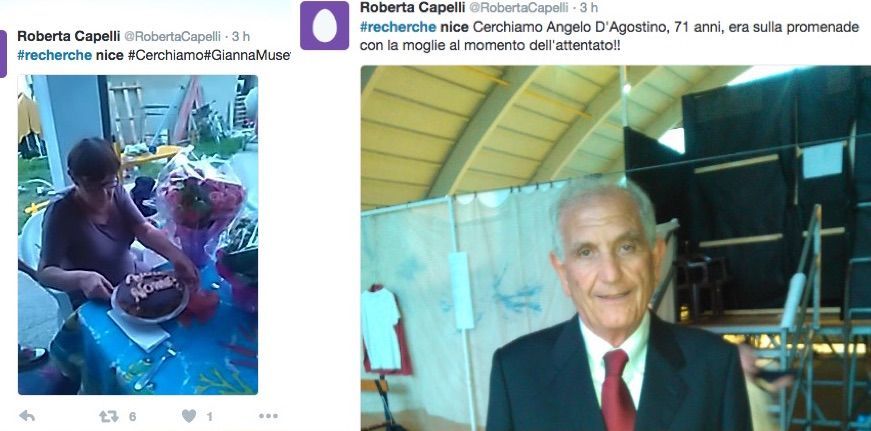View the retweet count showing 6

[132, 417]
